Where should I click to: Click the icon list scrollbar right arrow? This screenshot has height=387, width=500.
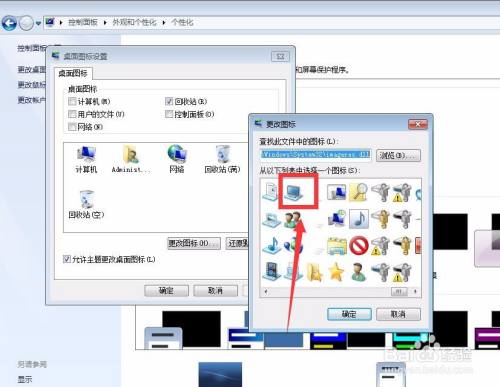415,291
